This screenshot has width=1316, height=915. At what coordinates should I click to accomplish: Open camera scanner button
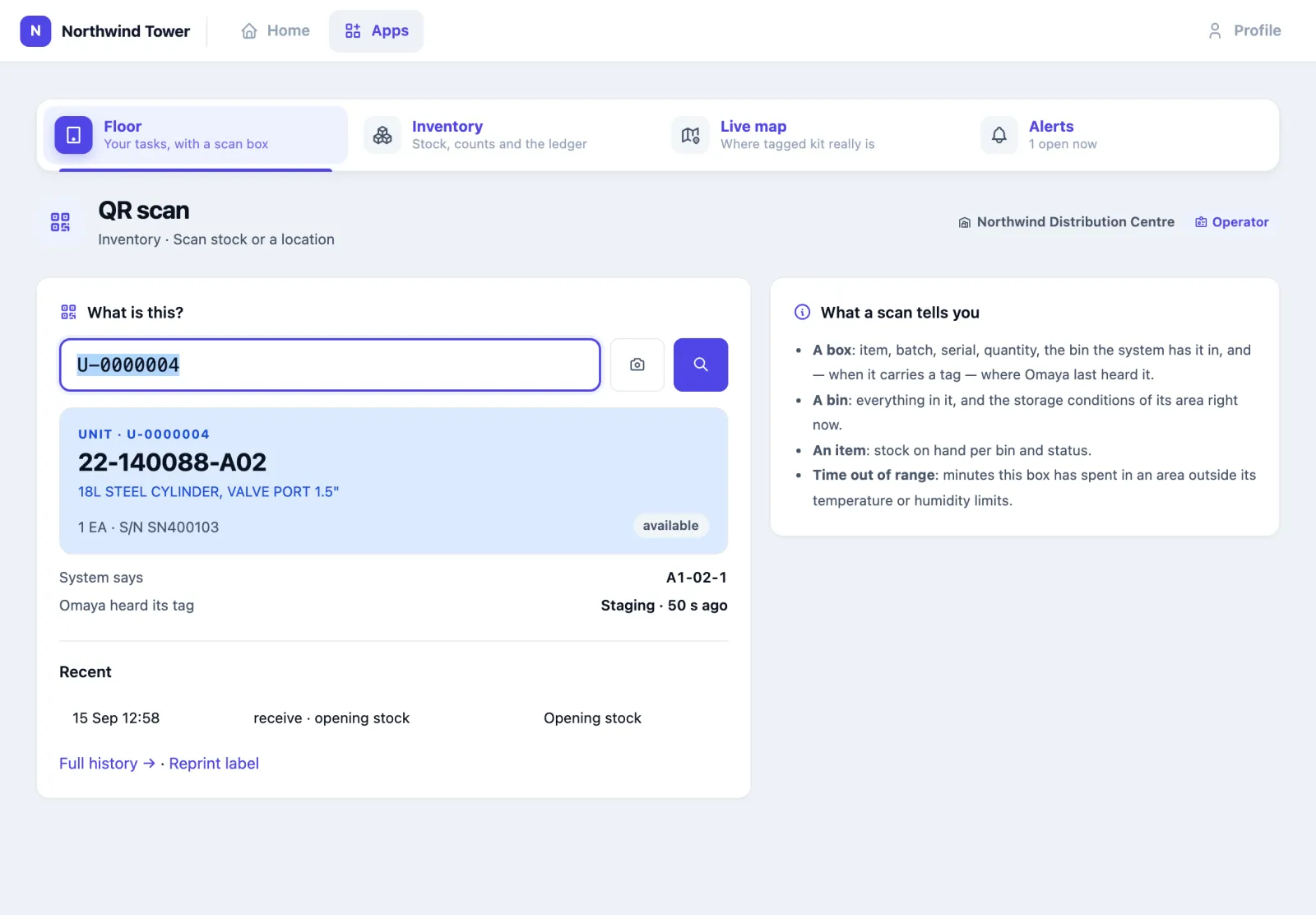coord(637,365)
